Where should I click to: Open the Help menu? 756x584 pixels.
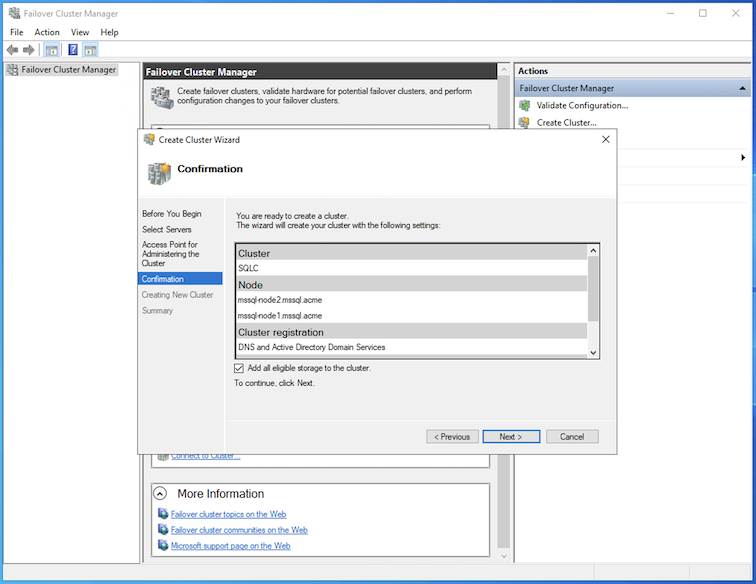tap(109, 32)
